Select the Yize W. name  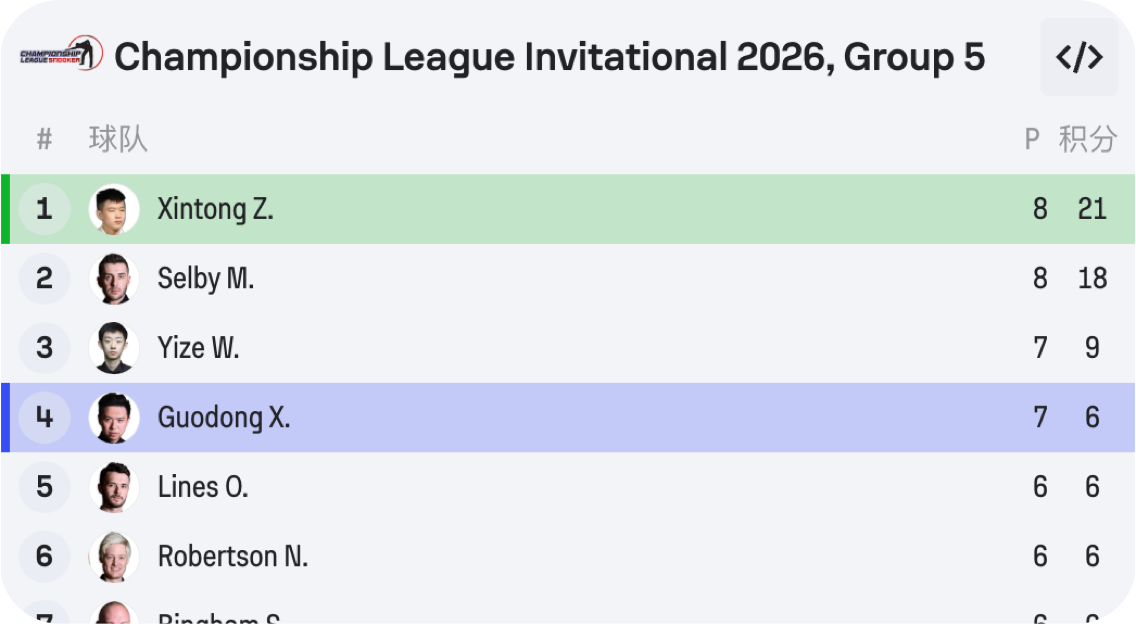198,348
